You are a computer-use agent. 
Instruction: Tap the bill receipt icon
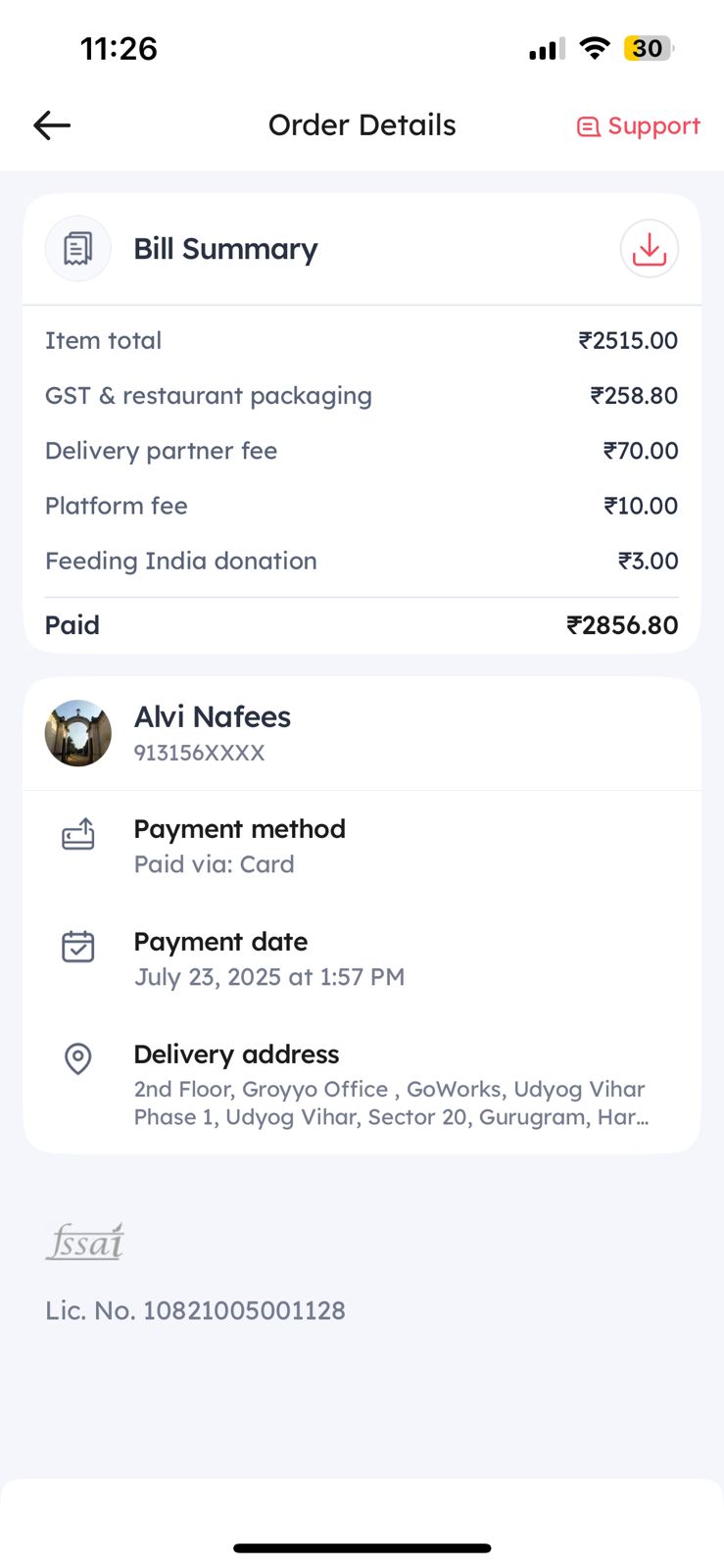[x=78, y=249]
